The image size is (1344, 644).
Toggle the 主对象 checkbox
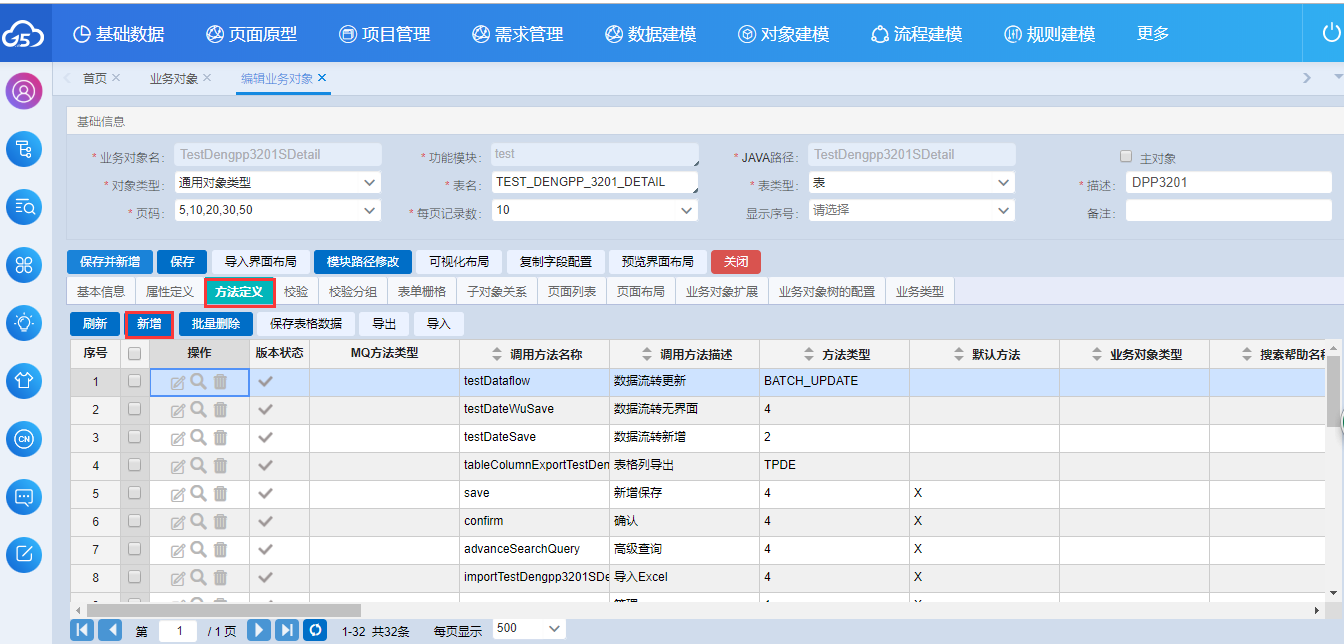tap(1126, 157)
